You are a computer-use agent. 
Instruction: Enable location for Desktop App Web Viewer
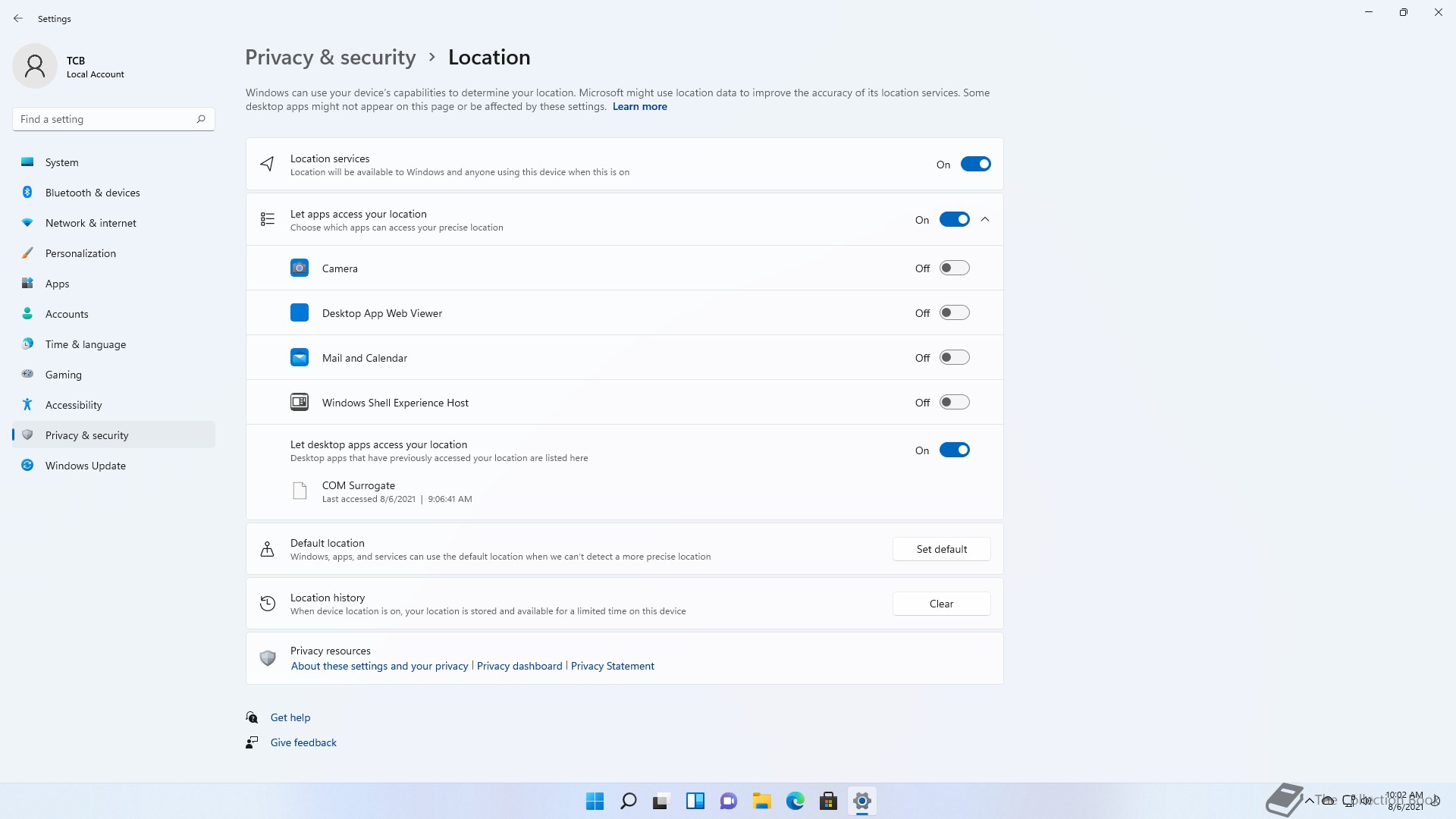(954, 312)
